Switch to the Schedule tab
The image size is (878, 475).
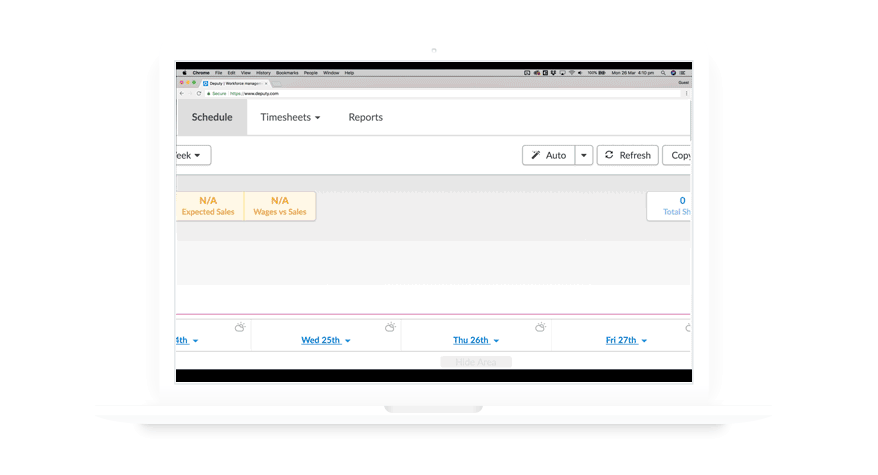[212, 117]
